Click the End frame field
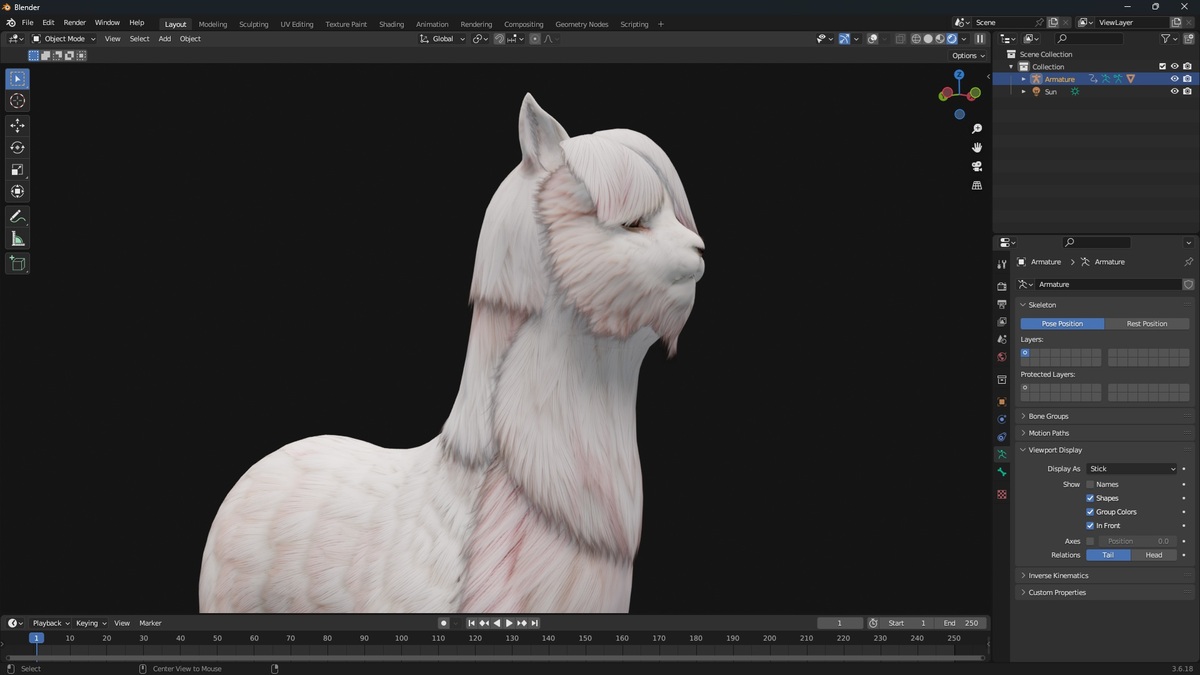The height and width of the screenshot is (675, 1200). (961, 623)
